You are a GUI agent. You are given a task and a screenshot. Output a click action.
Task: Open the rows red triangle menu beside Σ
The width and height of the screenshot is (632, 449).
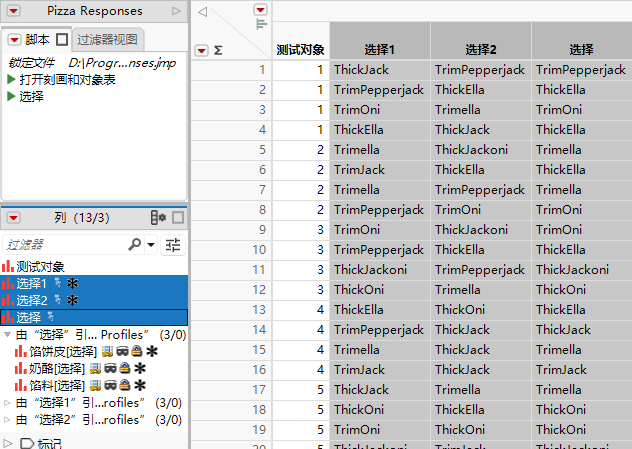pos(201,51)
